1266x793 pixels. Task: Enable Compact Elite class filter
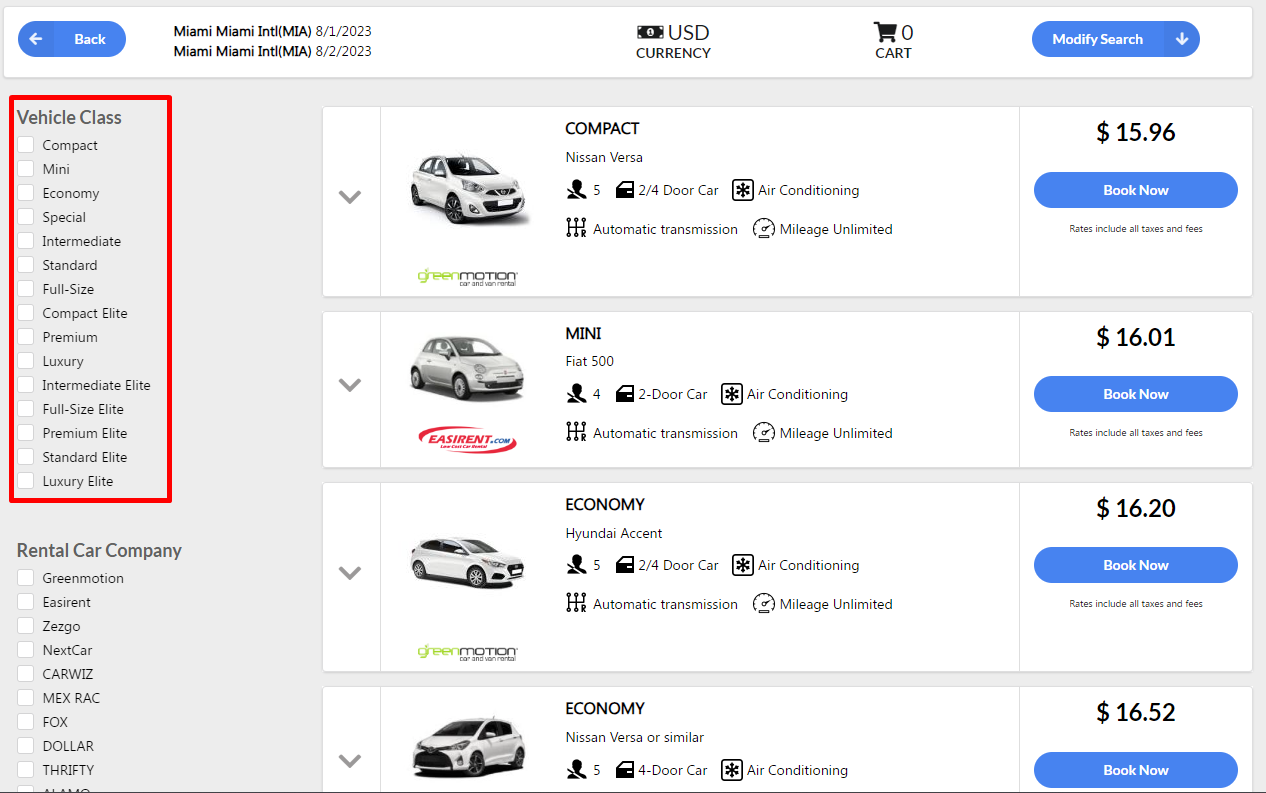coord(26,313)
